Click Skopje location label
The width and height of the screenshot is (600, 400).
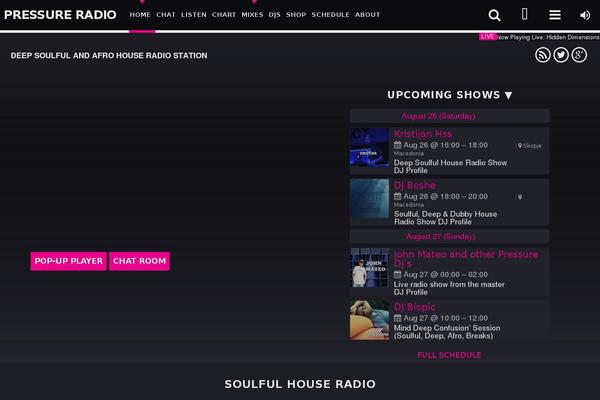(532, 146)
